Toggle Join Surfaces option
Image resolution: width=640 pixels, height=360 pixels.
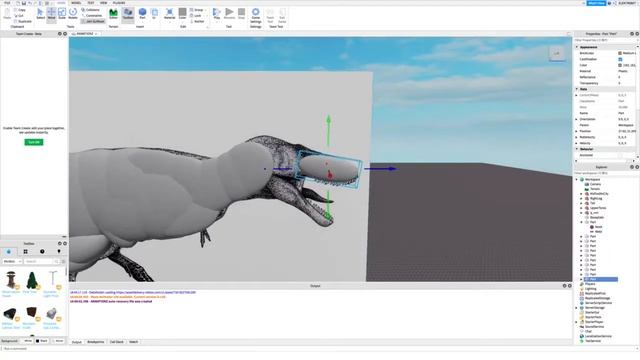tap(93, 21)
